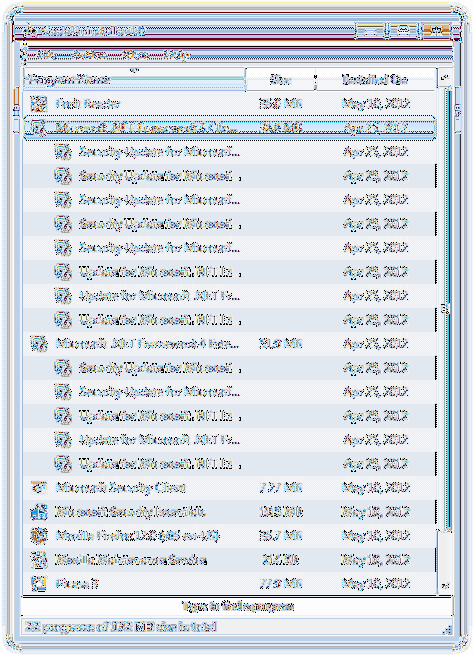Viewport: 474px width, 655px height.
Task: Click the Foxit Reader program icon
Action: (39, 104)
